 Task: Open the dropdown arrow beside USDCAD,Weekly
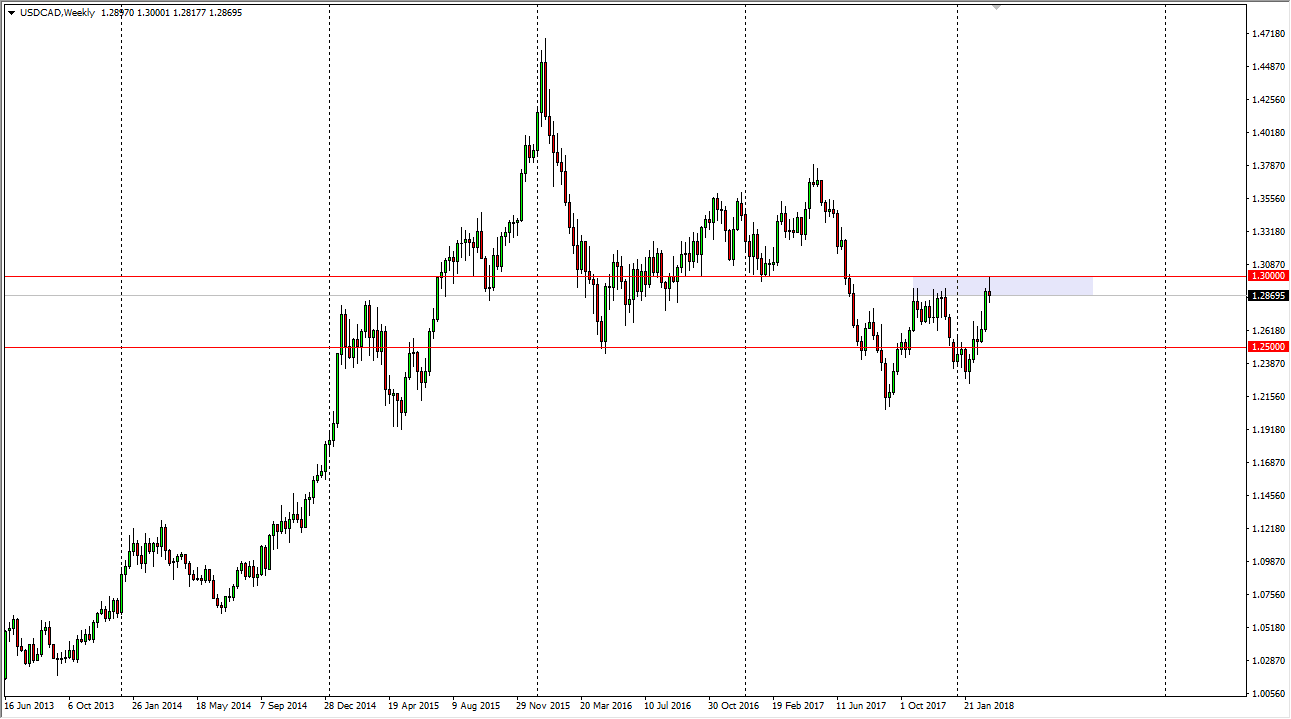[11, 13]
